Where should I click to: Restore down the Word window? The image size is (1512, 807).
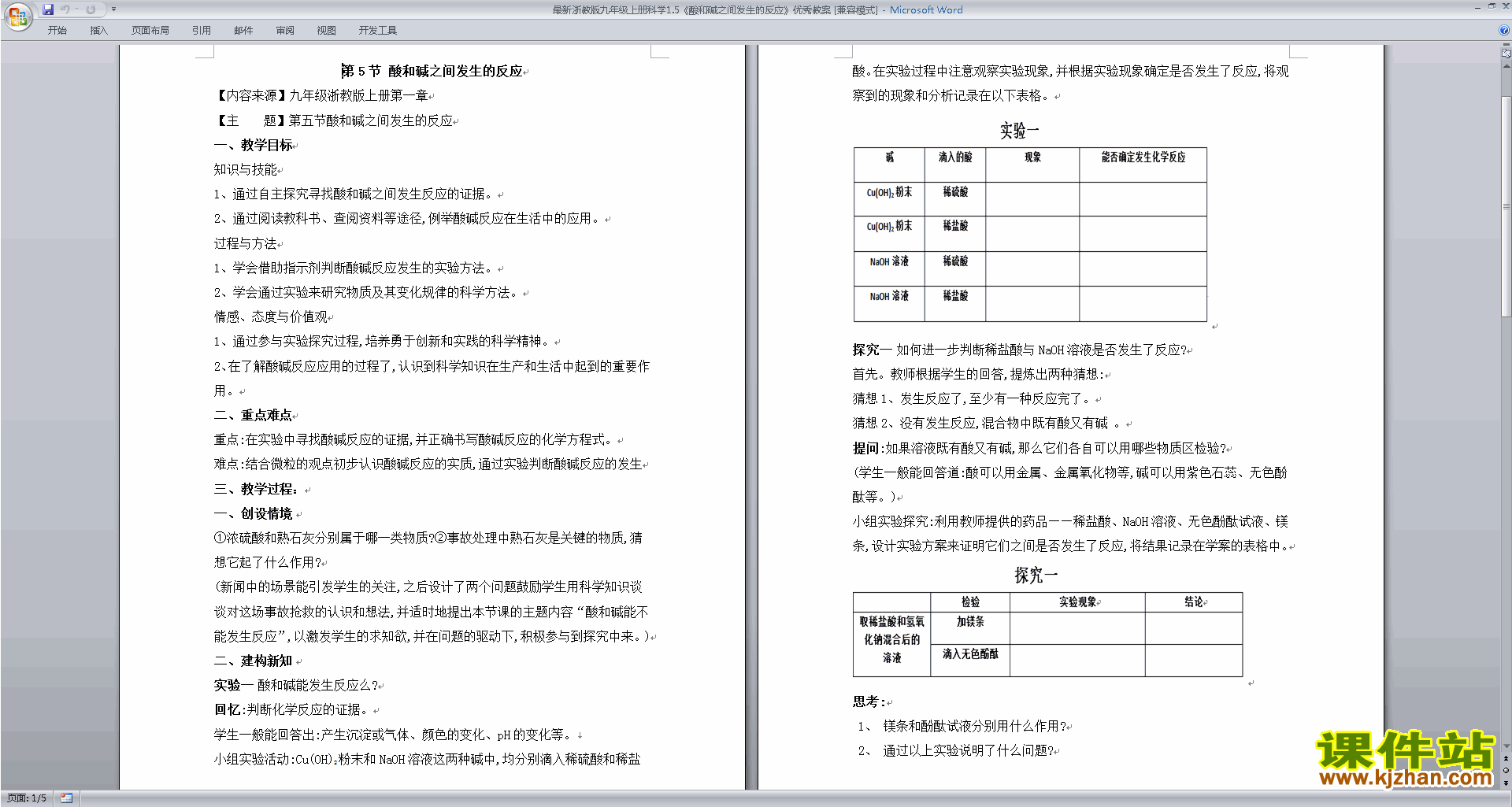tap(1492, 6)
